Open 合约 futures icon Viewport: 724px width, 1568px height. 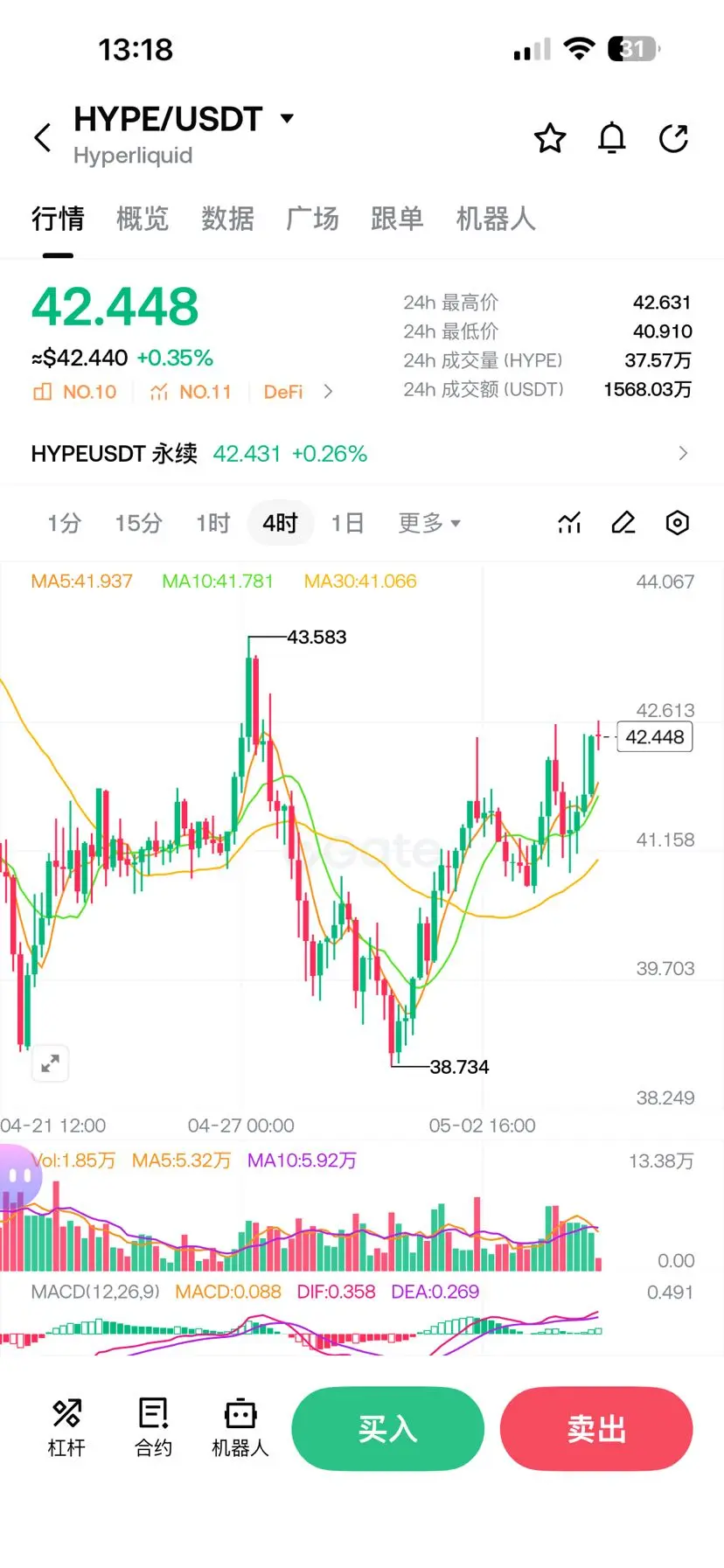tap(153, 1428)
